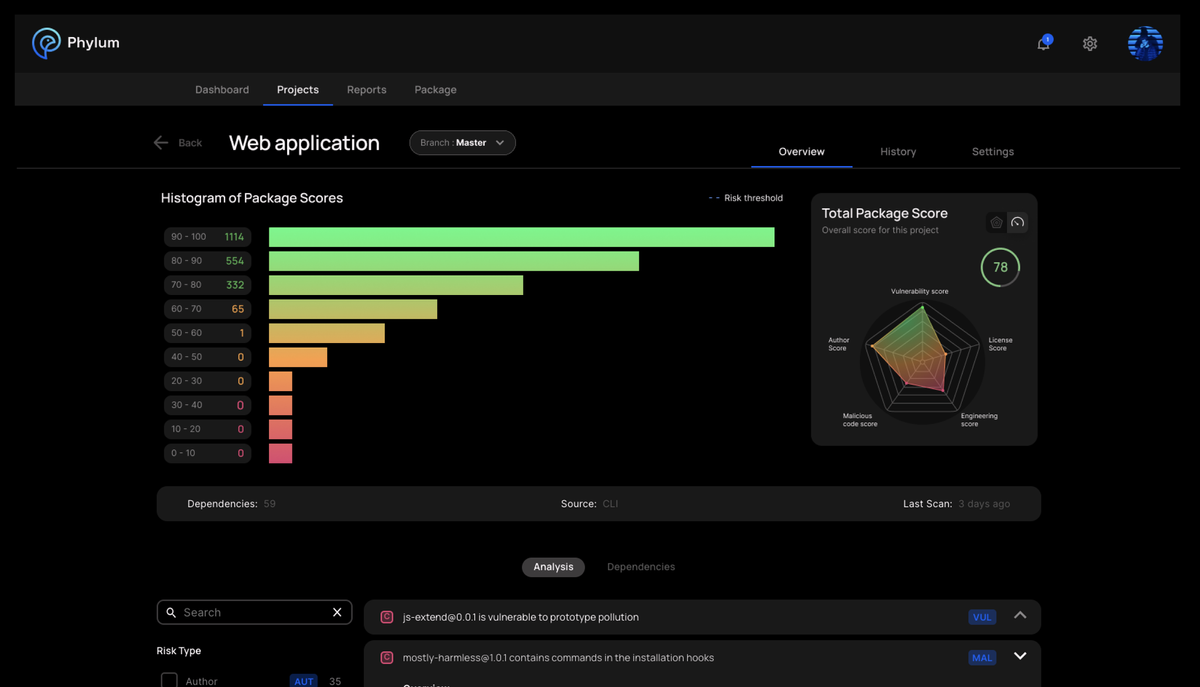Click the package icon beside mostly-harmless issue

(386, 657)
